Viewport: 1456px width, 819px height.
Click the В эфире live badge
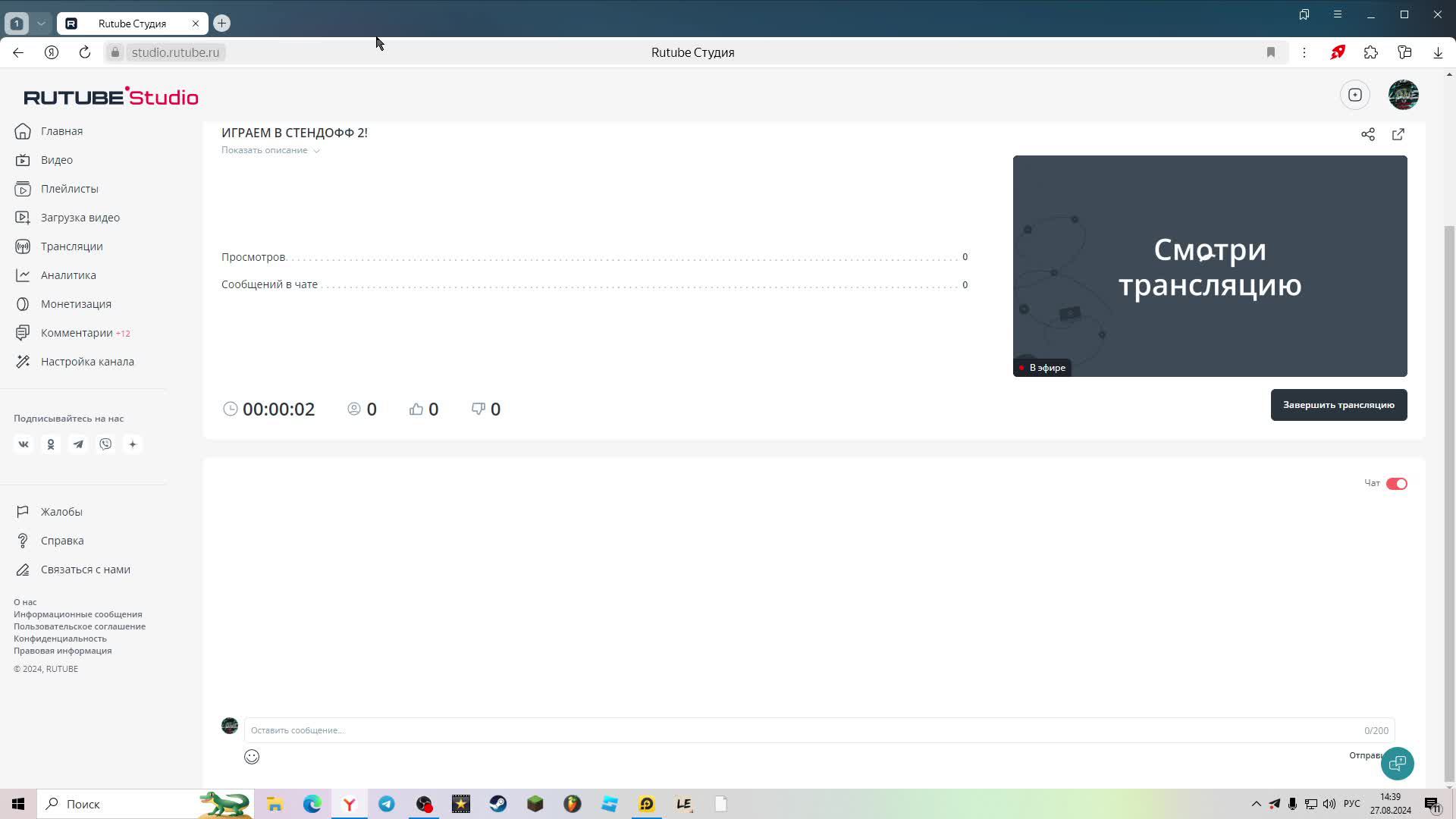point(1043,368)
